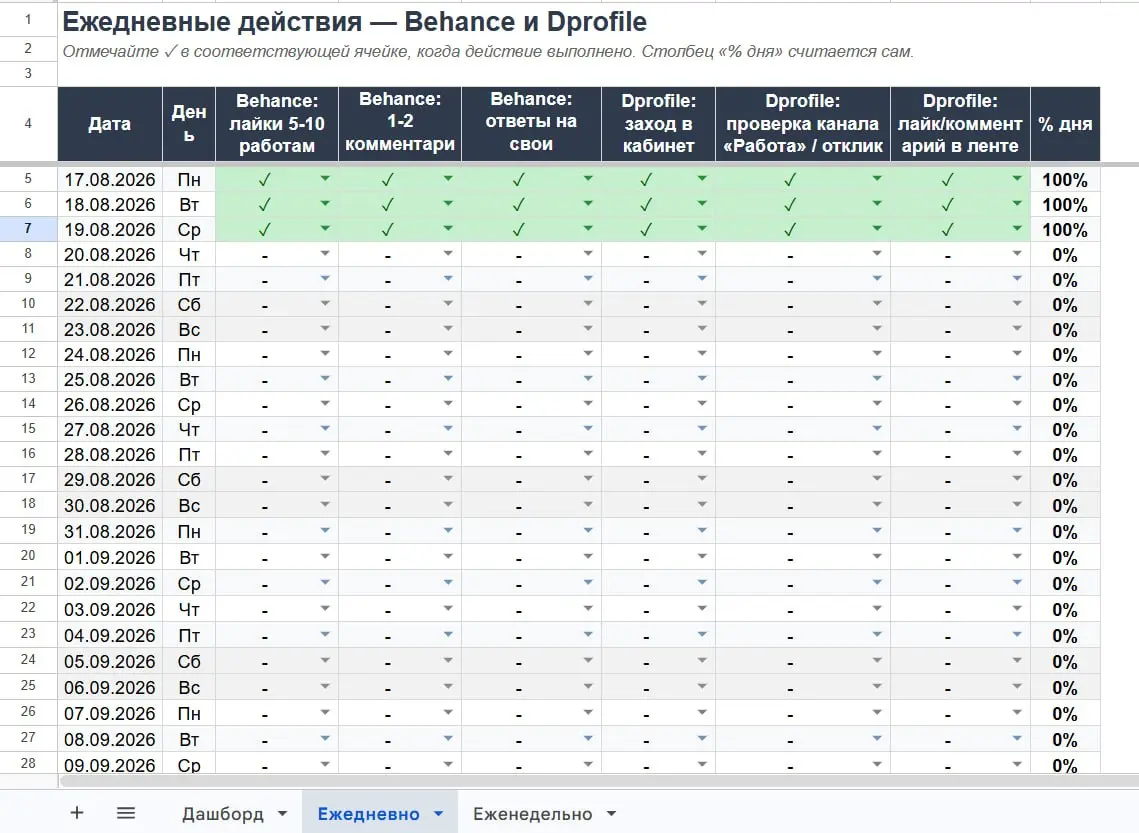Click the 0% cell for 03.09.2026

(1065, 609)
